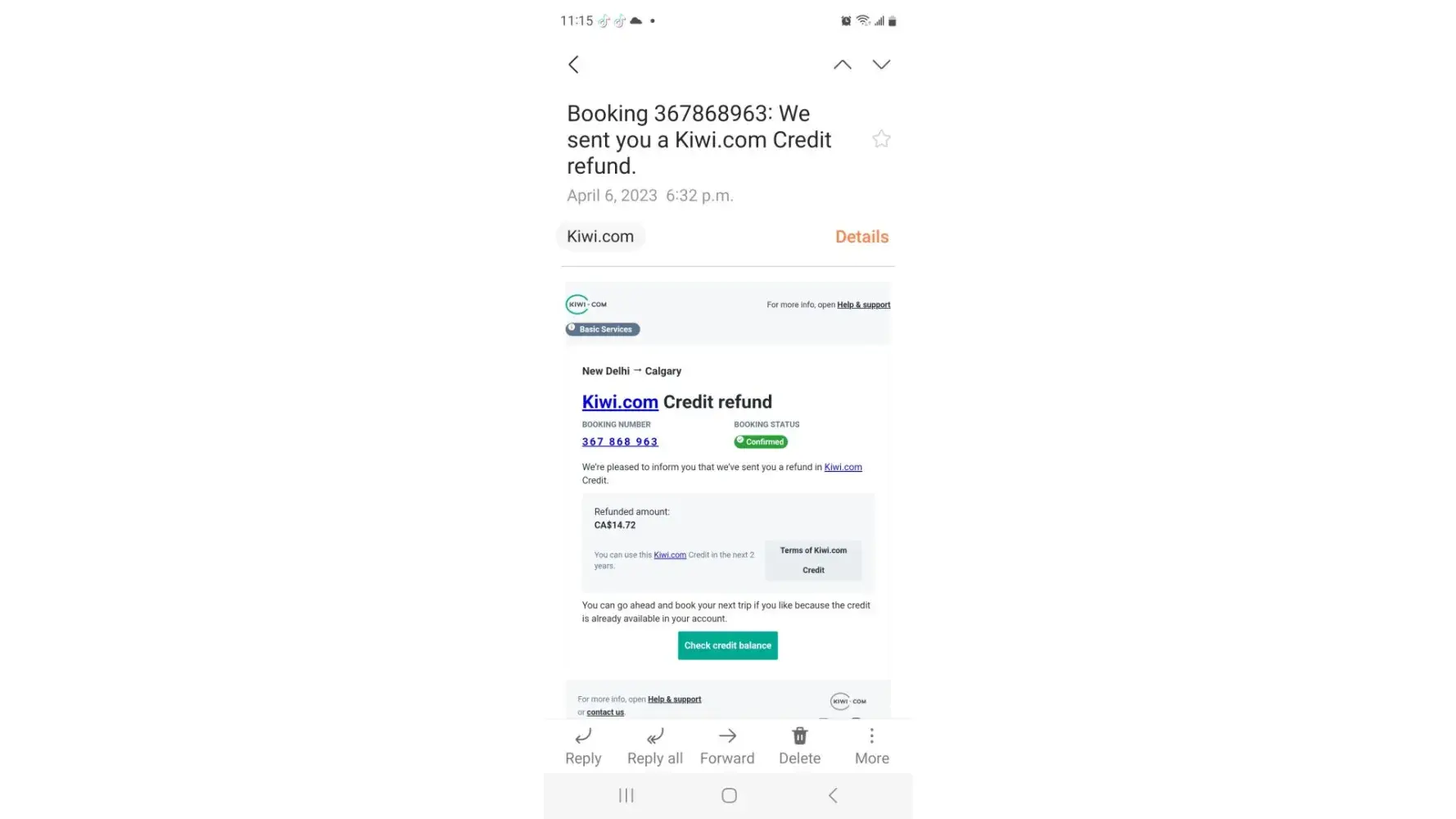Go back using the top-left arrow
The image size is (1456, 819).
click(x=573, y=65)
